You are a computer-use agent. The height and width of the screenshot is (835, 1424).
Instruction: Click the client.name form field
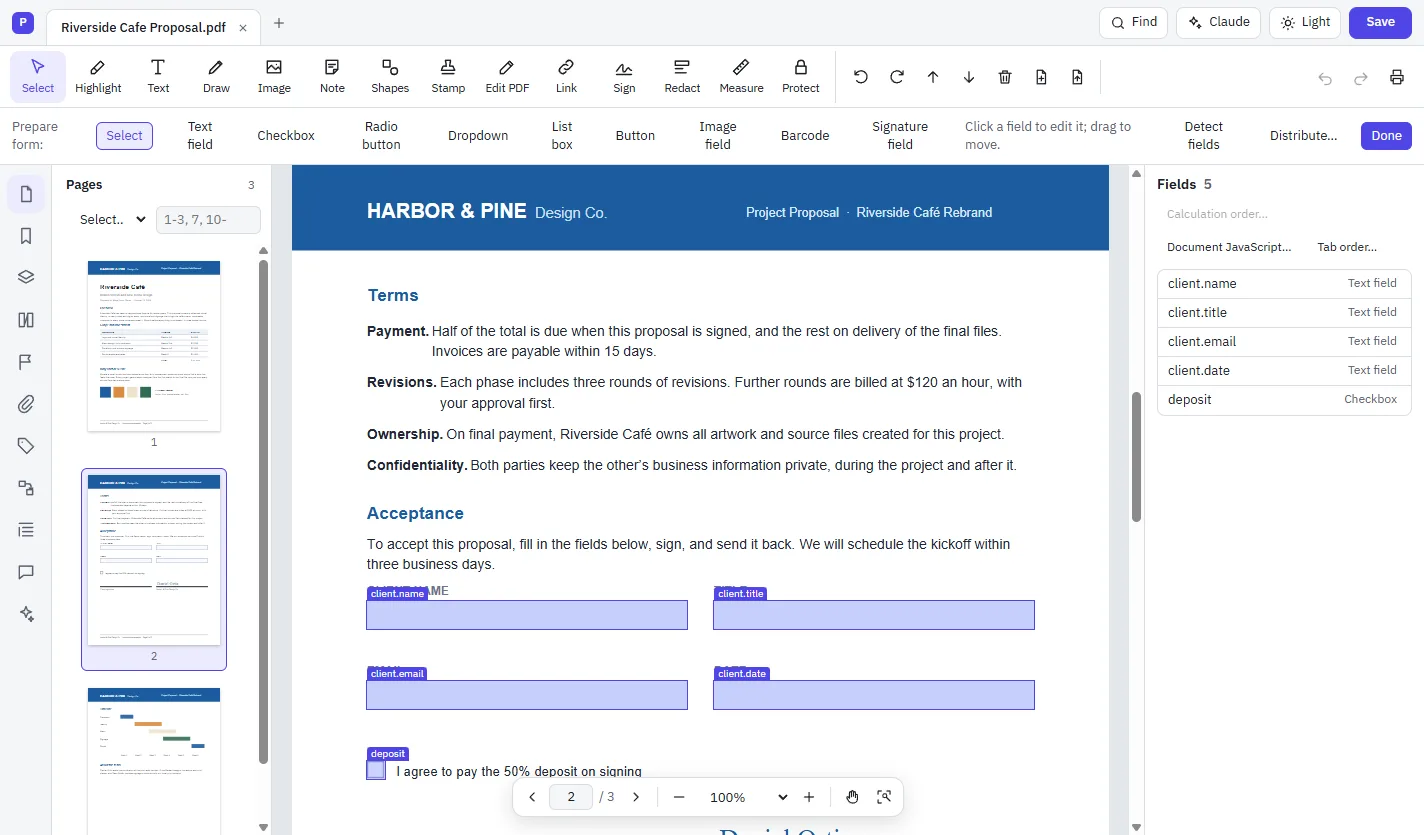(527, 615)
